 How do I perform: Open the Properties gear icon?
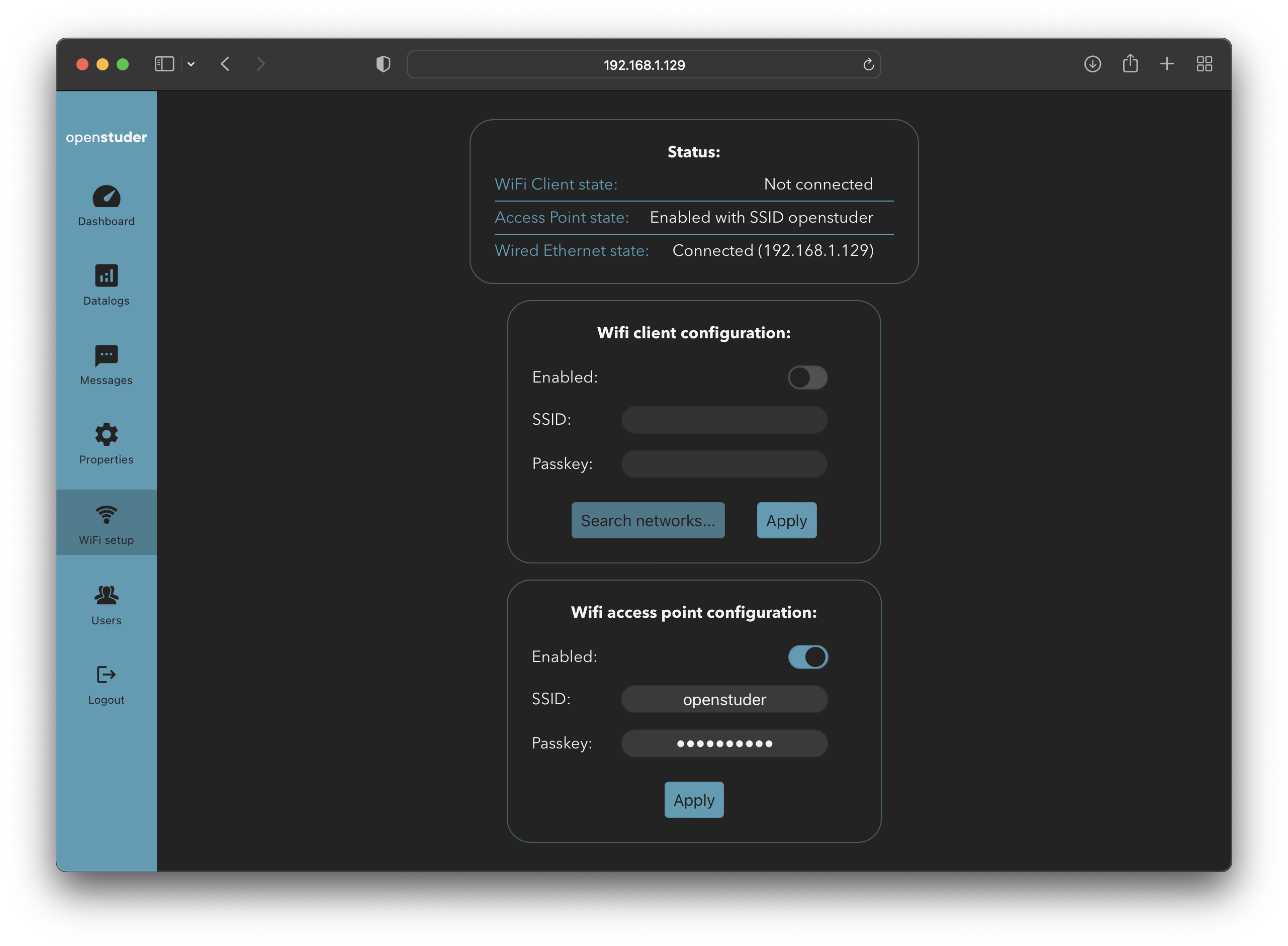tap(107, 435)
